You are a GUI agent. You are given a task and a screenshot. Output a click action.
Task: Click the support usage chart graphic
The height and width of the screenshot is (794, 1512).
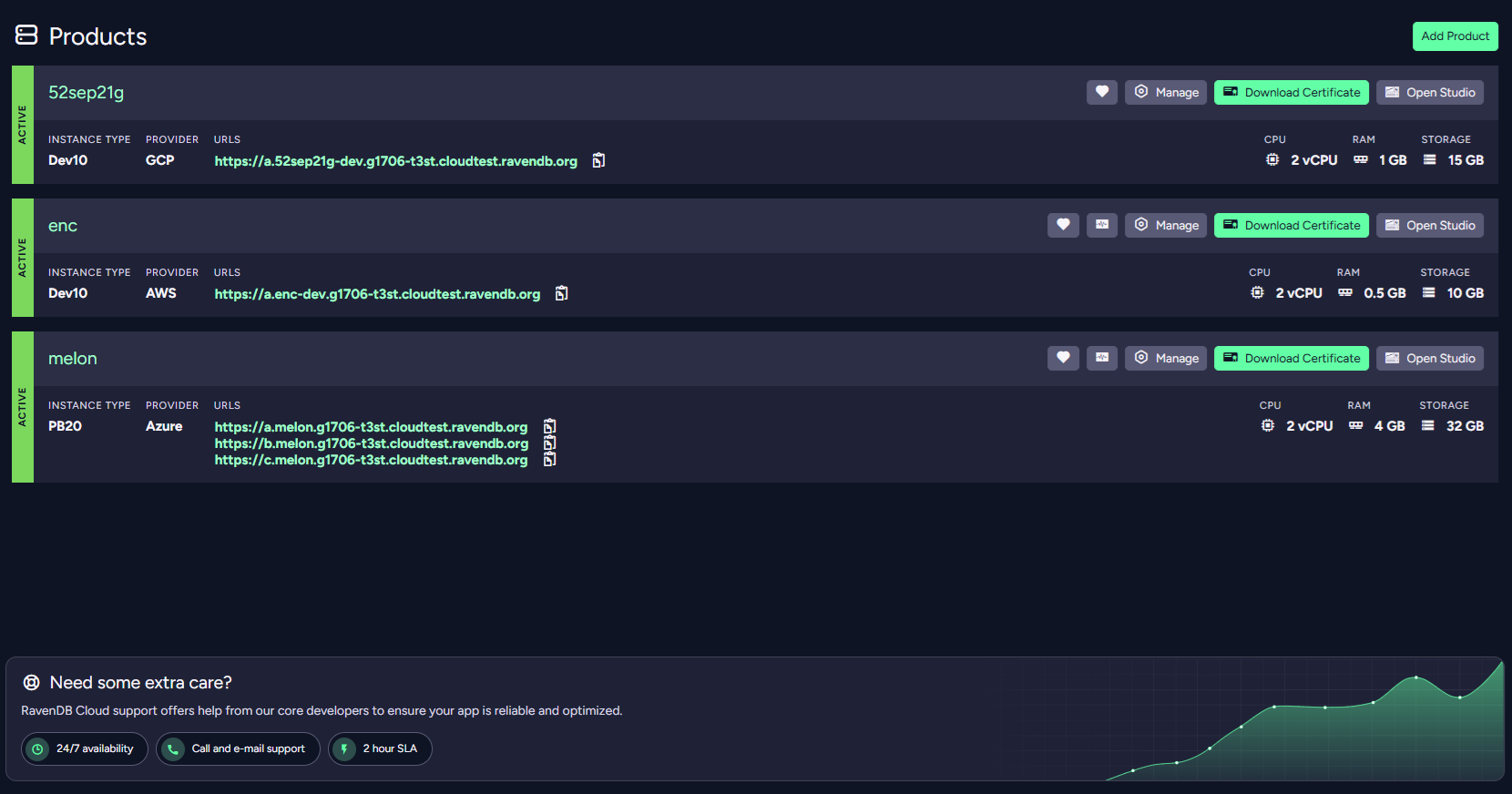pos(1304,722)
